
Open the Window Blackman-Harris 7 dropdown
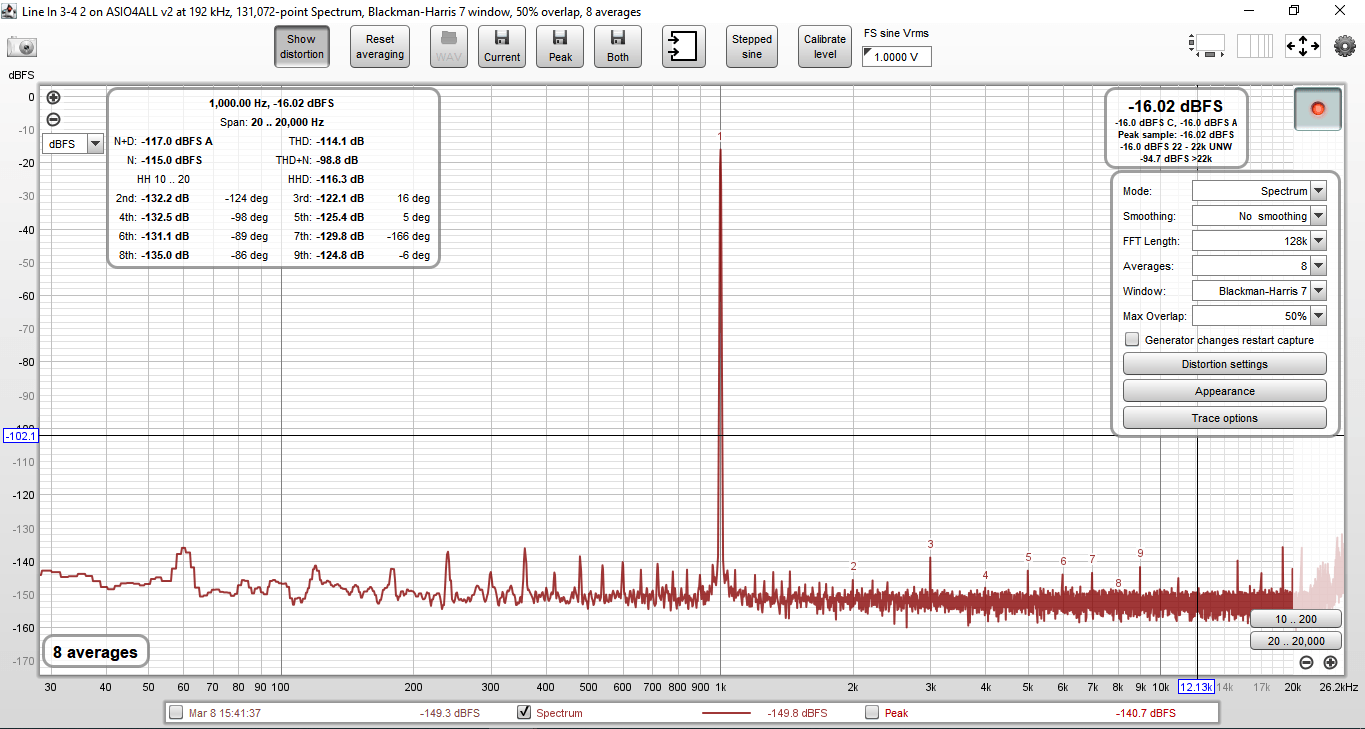(x=1259, y=291)
